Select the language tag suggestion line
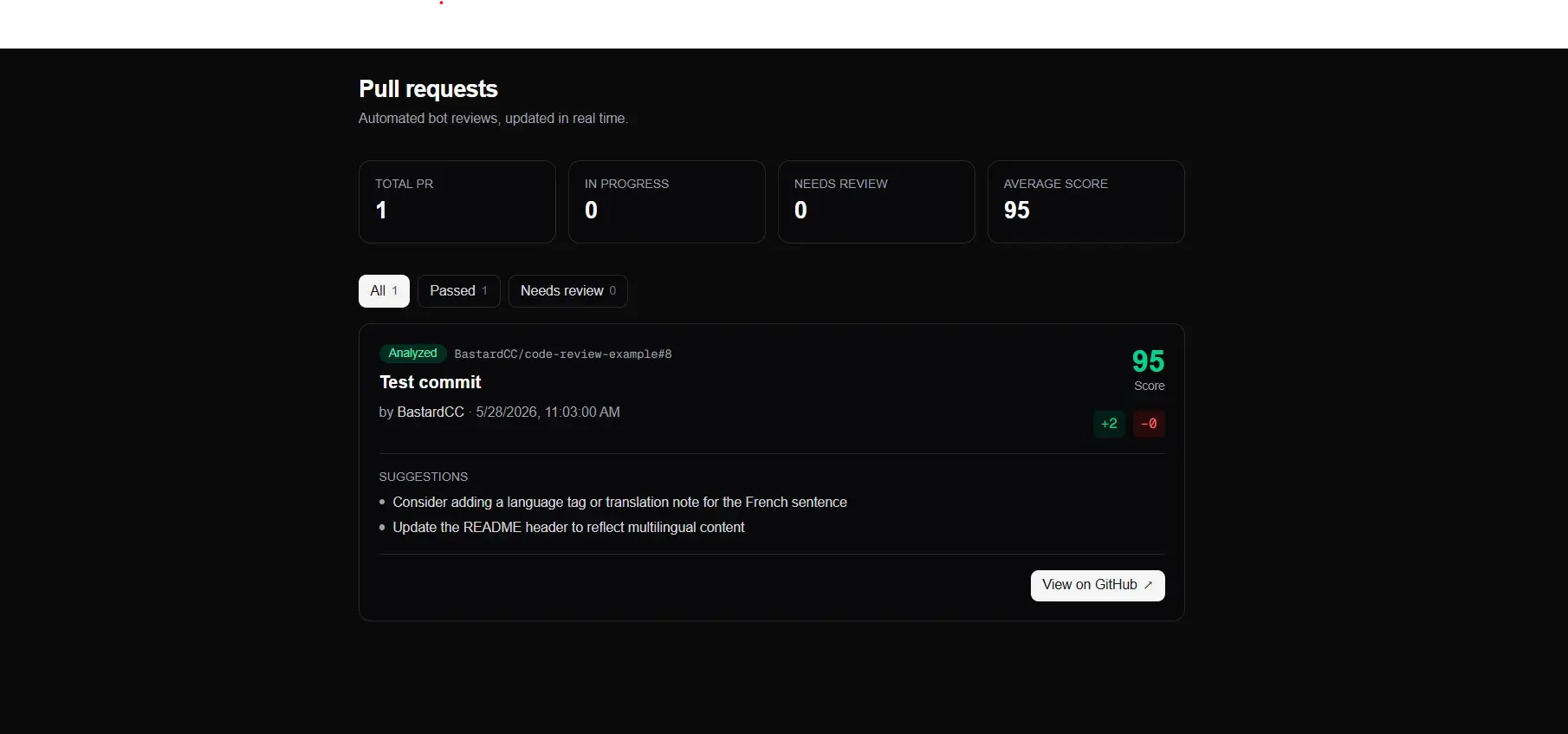 pyautogui.click(x=619, y=503)
